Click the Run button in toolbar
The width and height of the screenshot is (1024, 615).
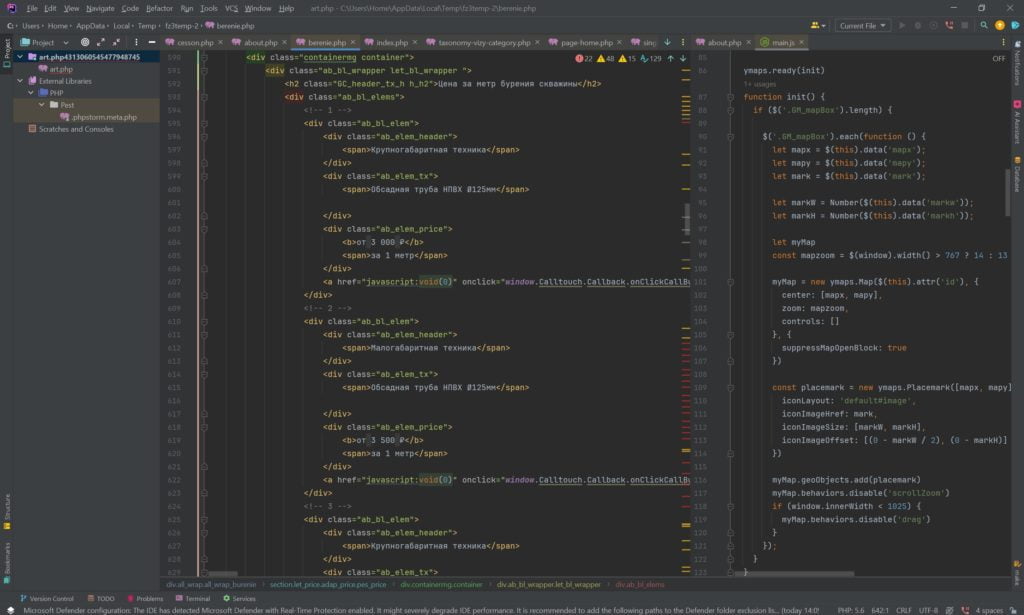(902, 25)
